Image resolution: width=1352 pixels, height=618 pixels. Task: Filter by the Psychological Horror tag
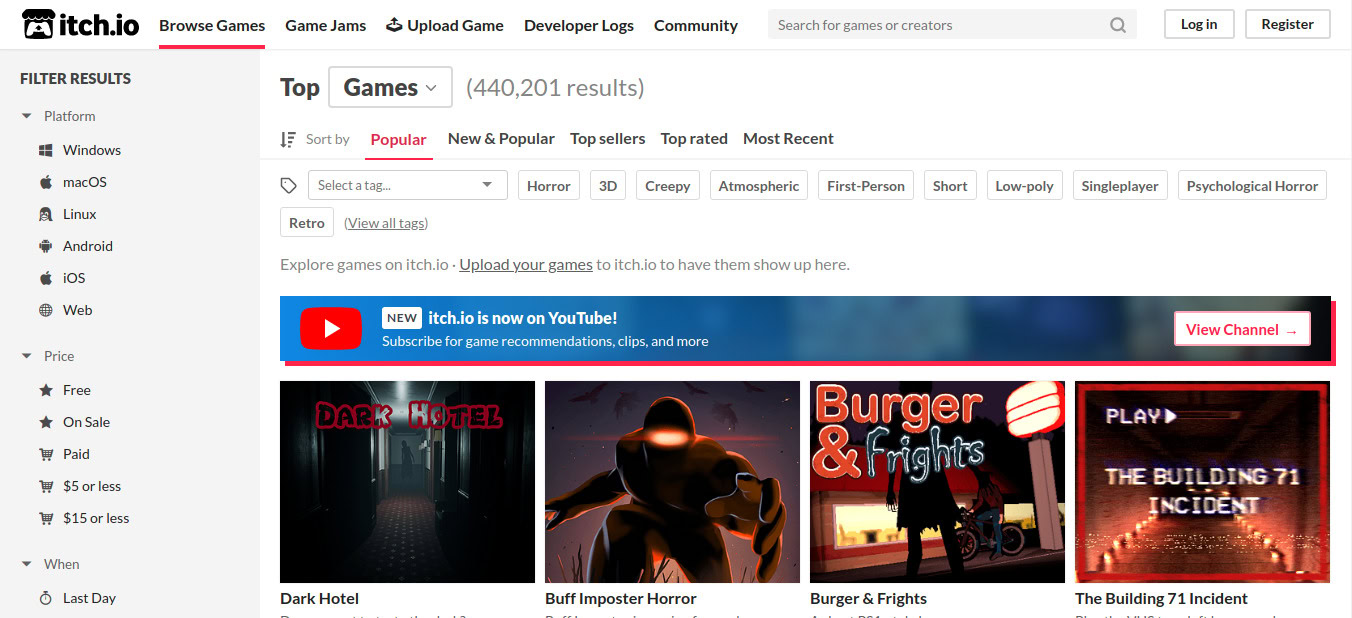(x=1252, y=185)
